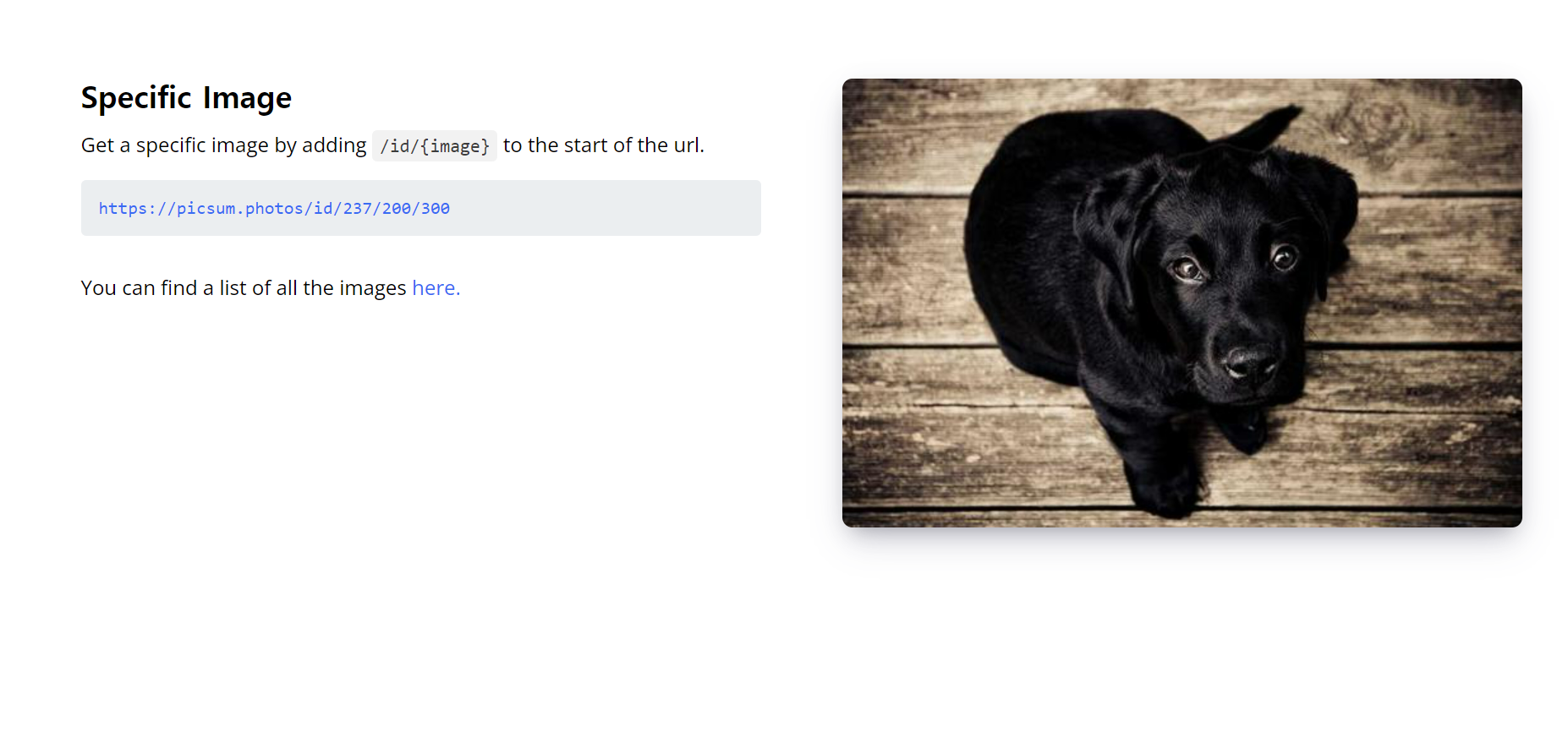Follow the "here." link to image list
Screen dimensions: 1568x743
point(436,288)
